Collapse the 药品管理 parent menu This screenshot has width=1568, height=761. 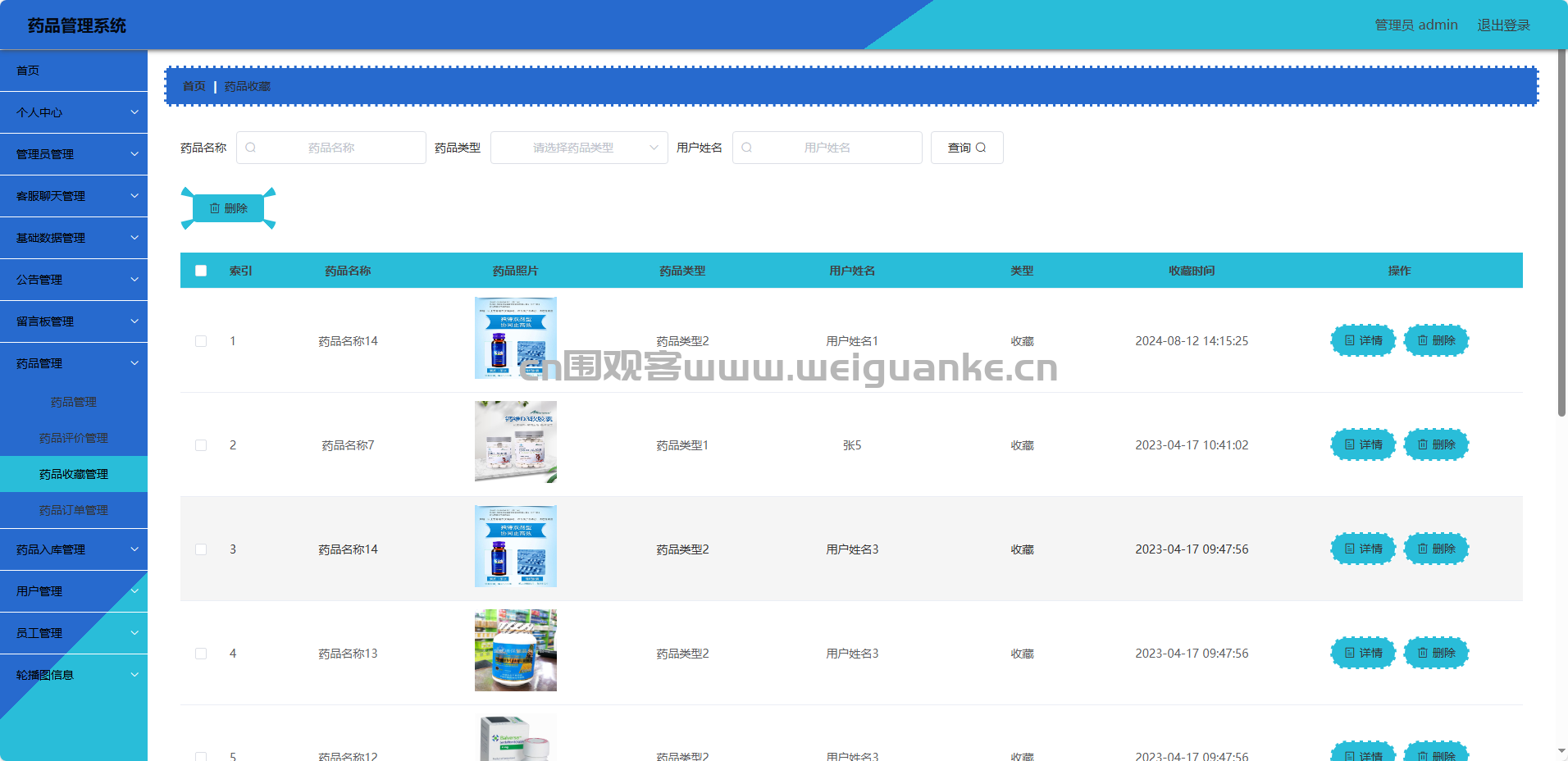click(74, 363)
